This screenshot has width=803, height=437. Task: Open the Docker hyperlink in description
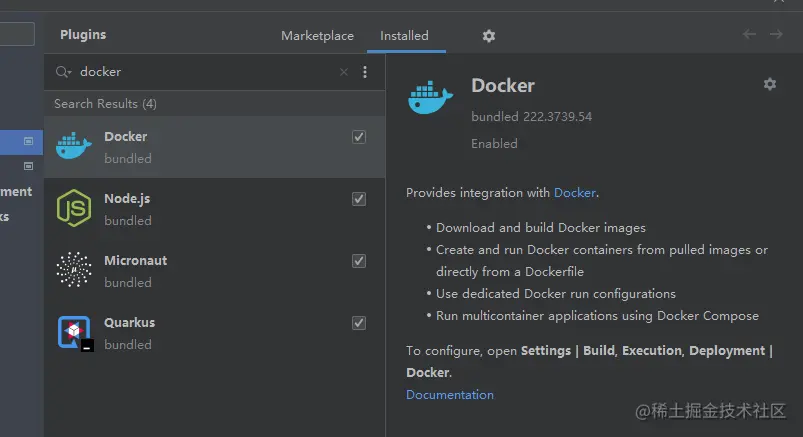575,193
